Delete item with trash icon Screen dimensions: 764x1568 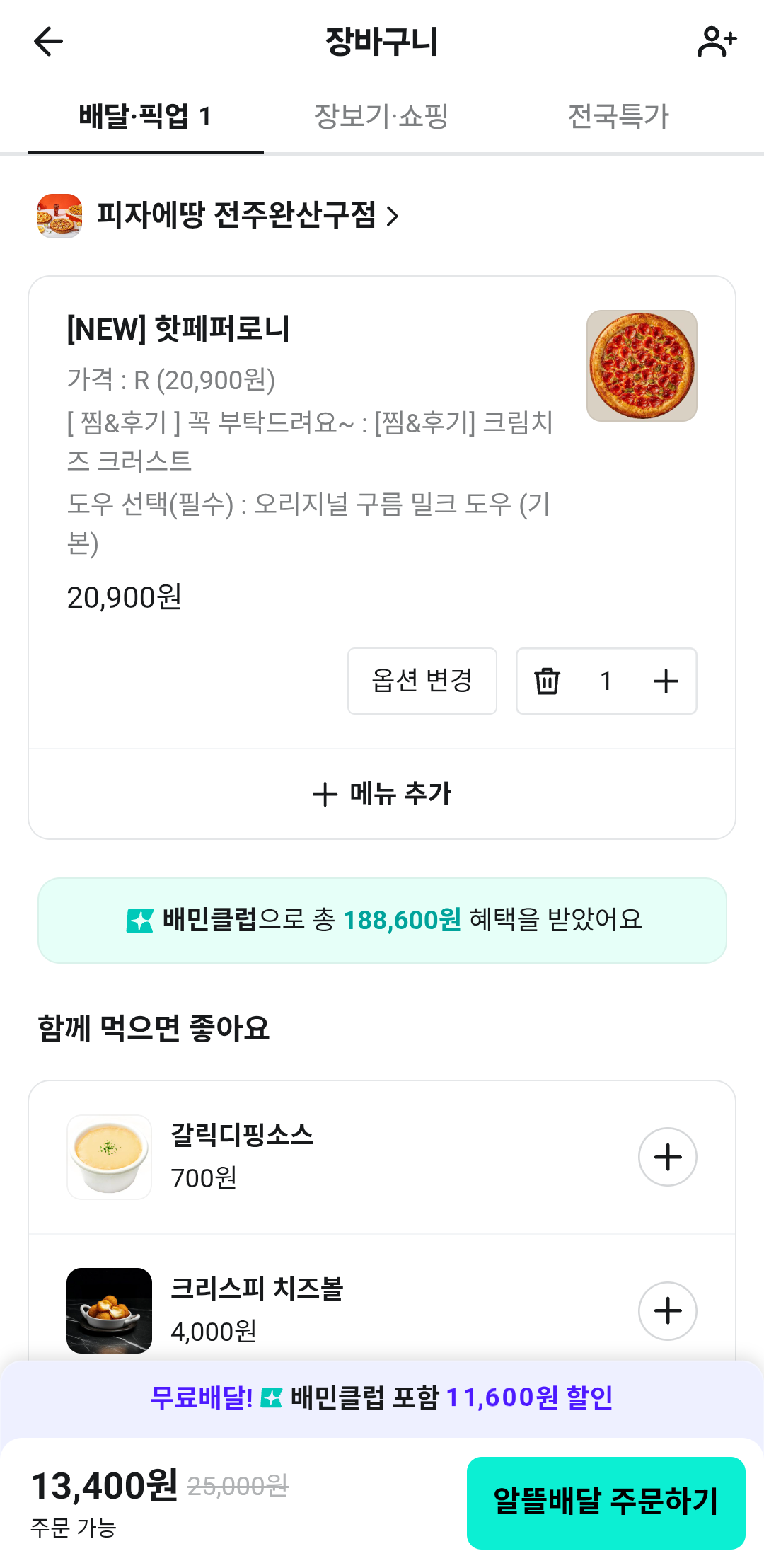547,681
